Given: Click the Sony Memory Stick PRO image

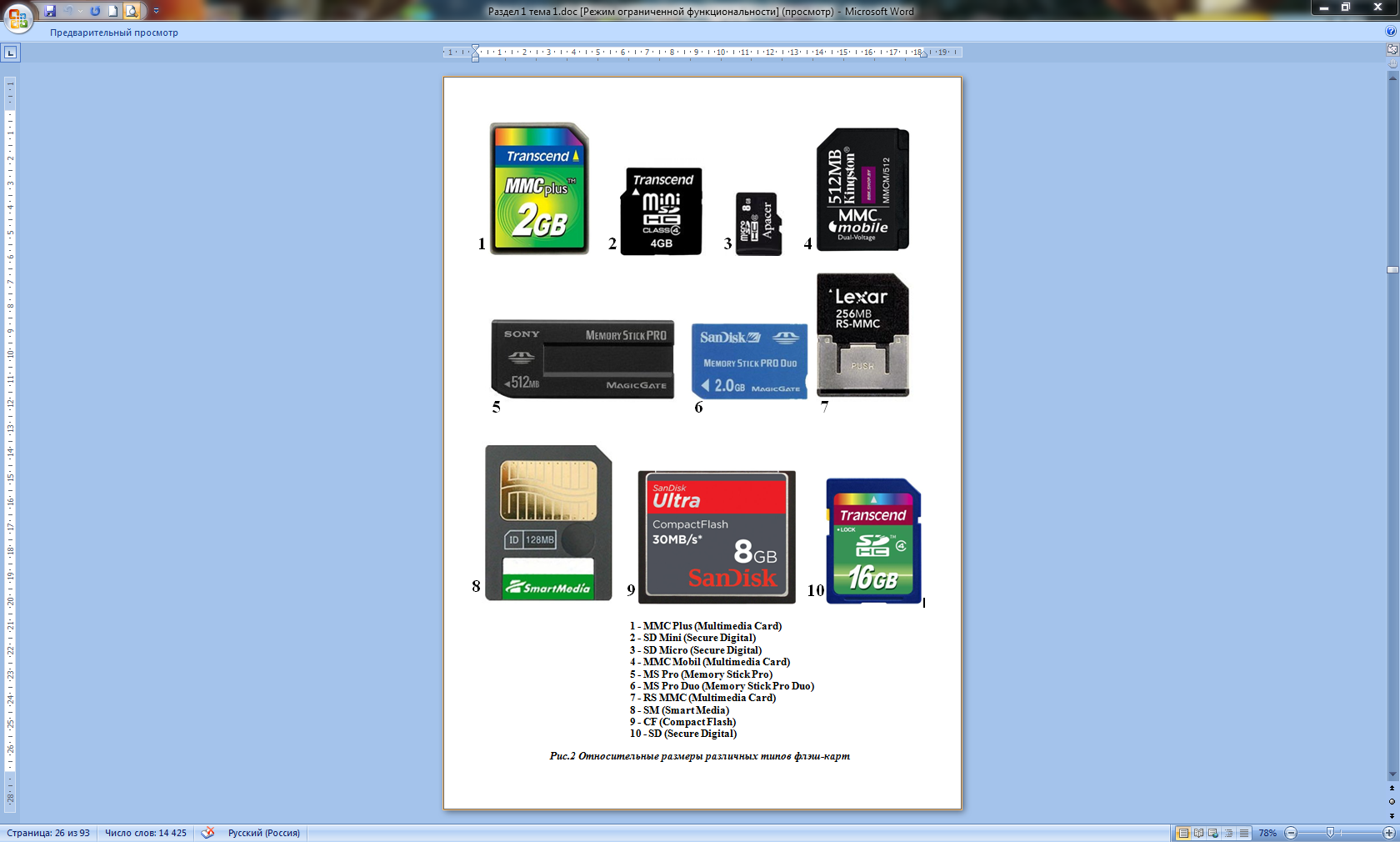Looking at the screenshot, I should [582, 358].
